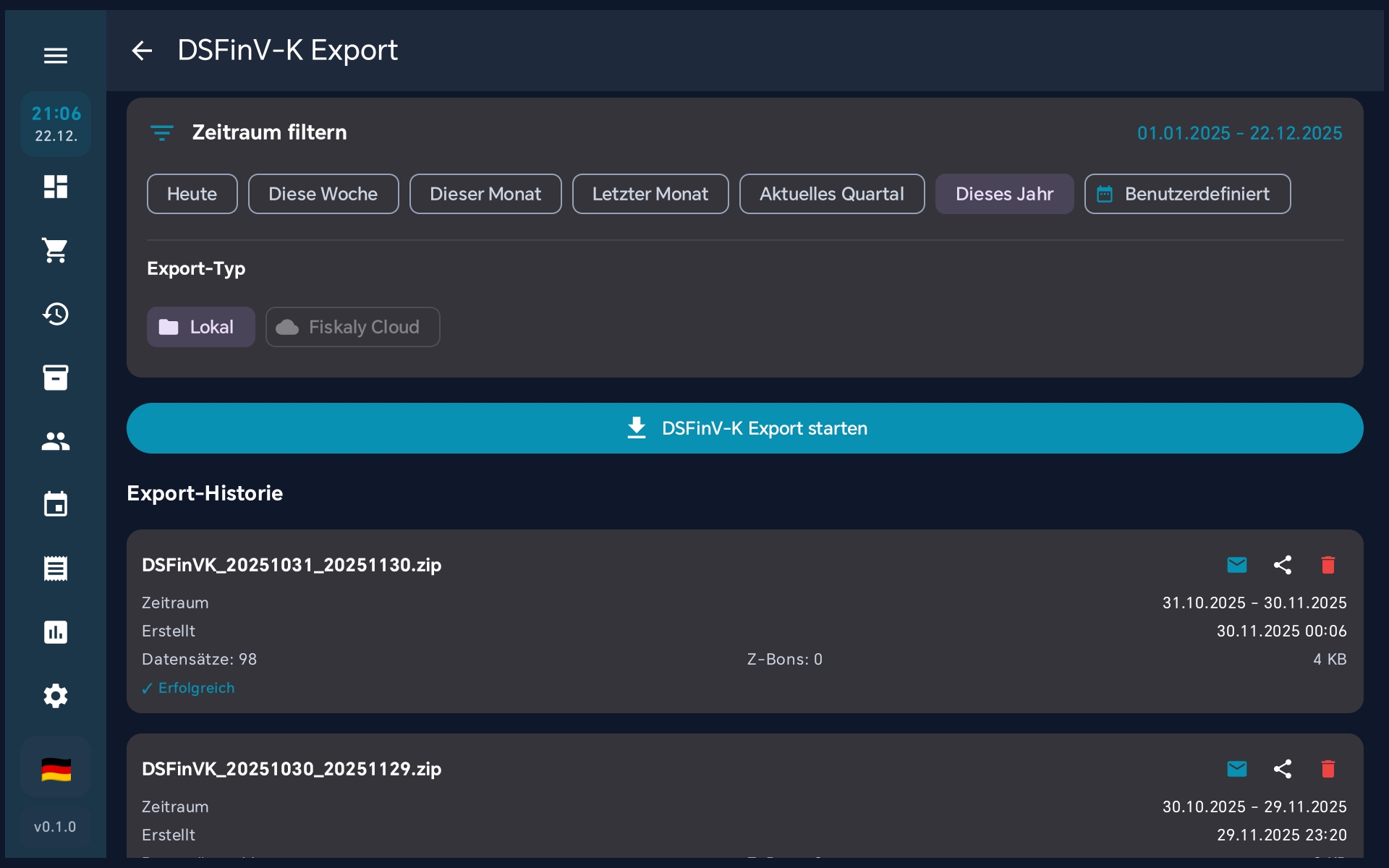Open the settings gear

click(x=56, y=696)
